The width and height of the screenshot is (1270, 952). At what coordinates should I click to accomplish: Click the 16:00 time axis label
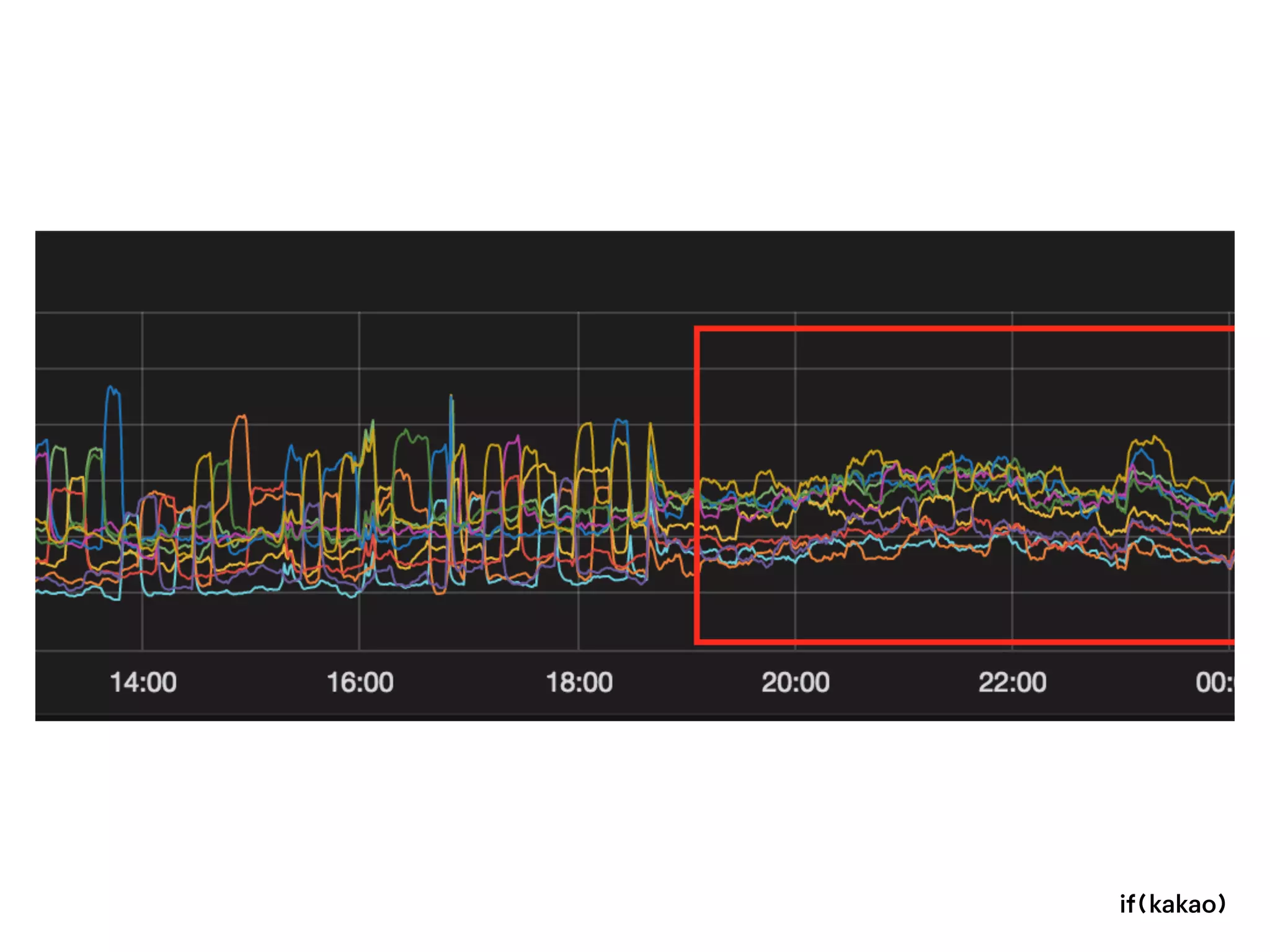pos(360,682)
